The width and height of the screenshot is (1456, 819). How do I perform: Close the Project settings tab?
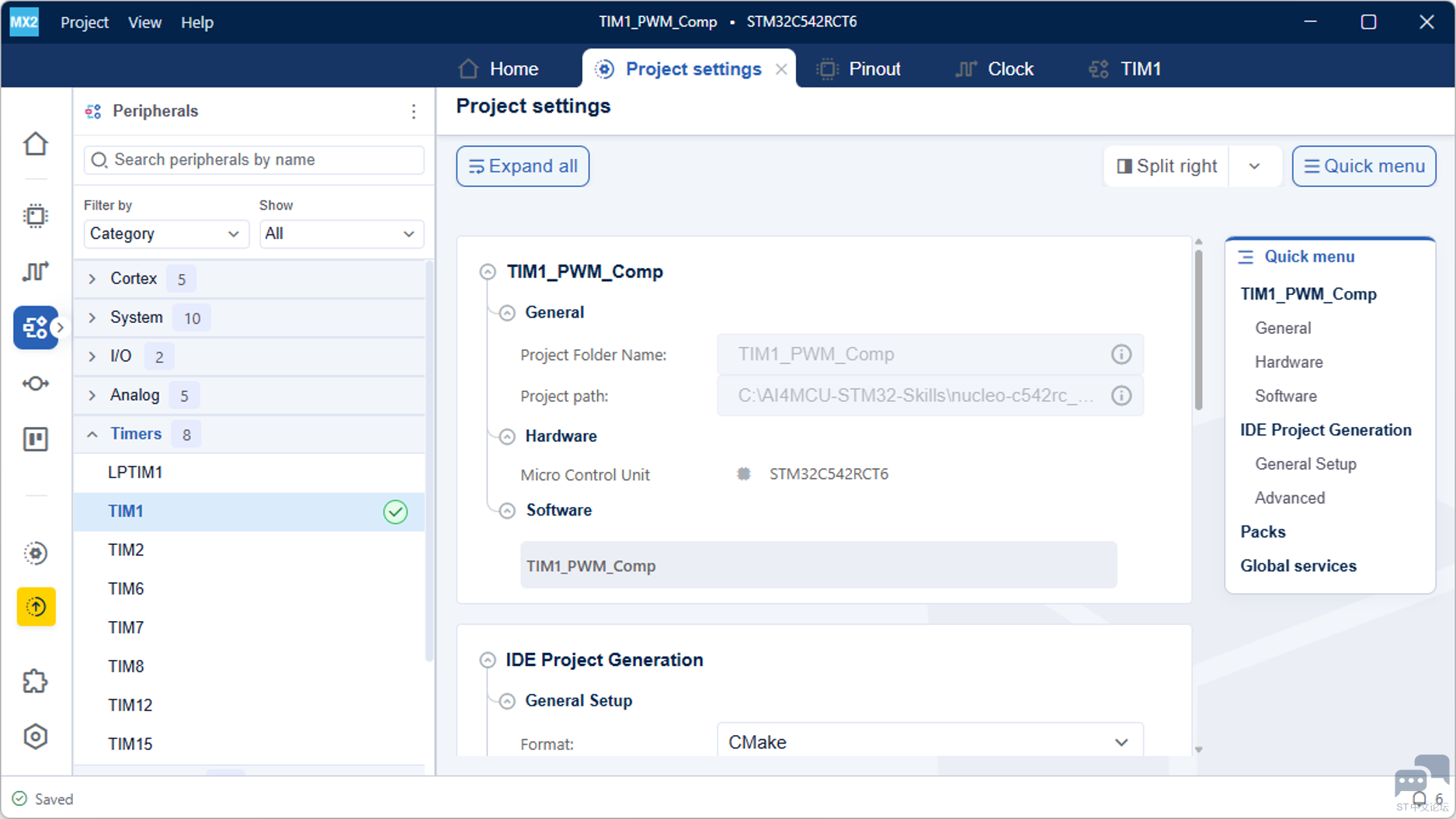click(781, 69)
